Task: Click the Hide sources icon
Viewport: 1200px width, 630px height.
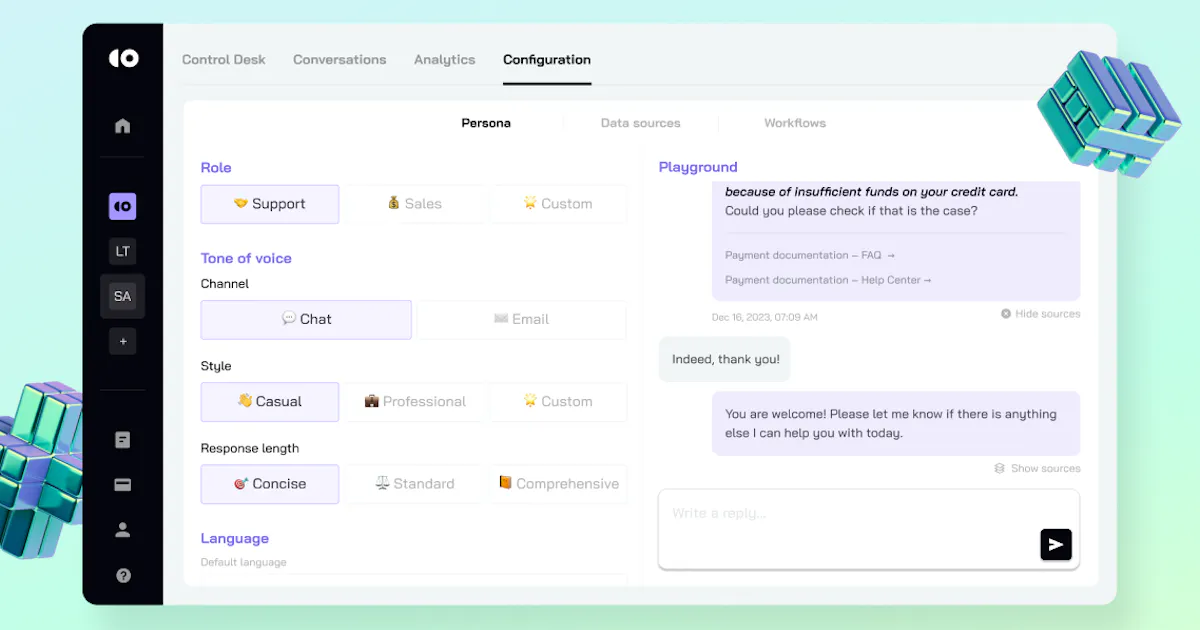Action: coord(1006,314)
